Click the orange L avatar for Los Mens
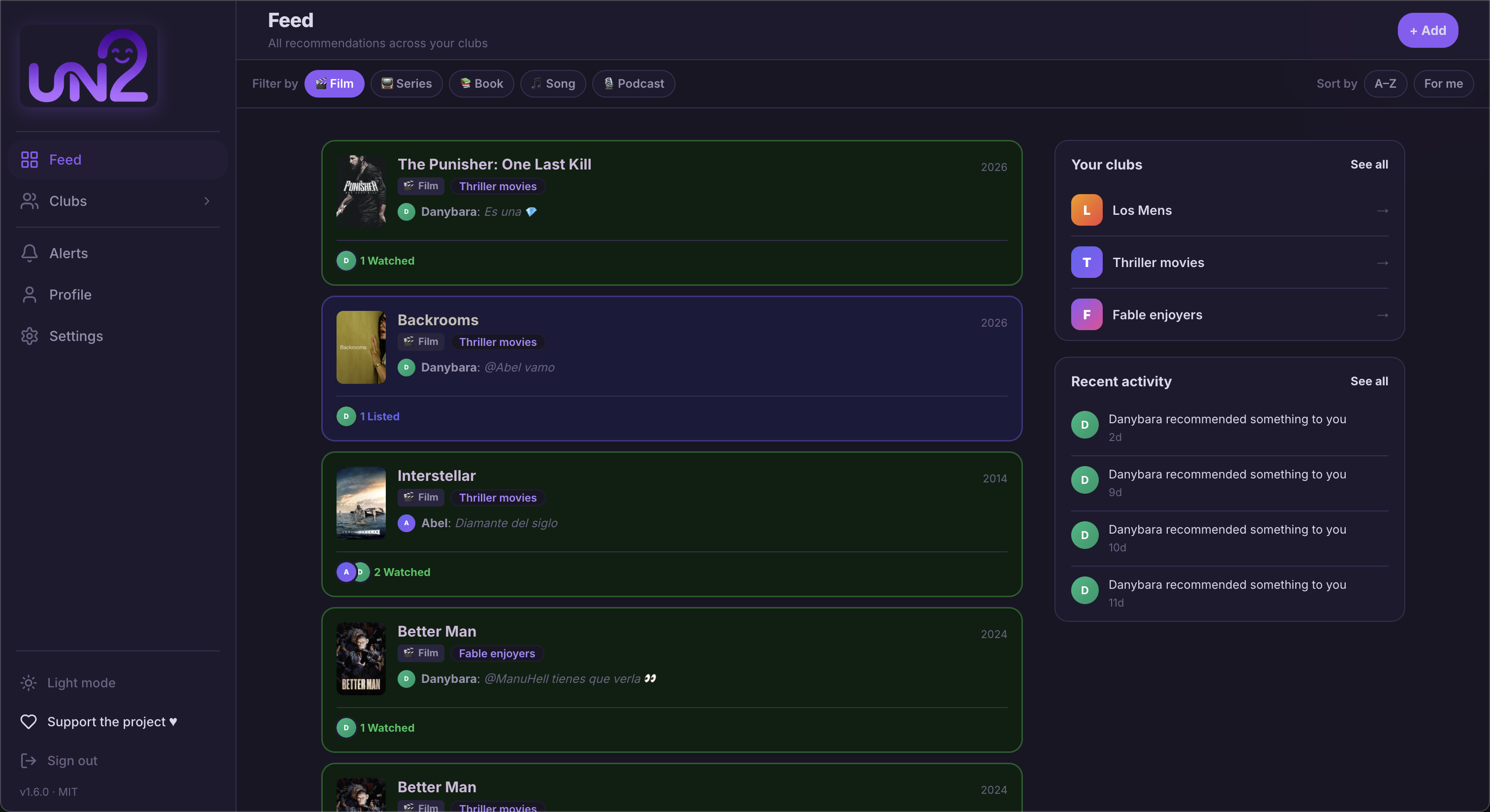The width and height of the screenshot is (1490, 812). pos(1086,210)
